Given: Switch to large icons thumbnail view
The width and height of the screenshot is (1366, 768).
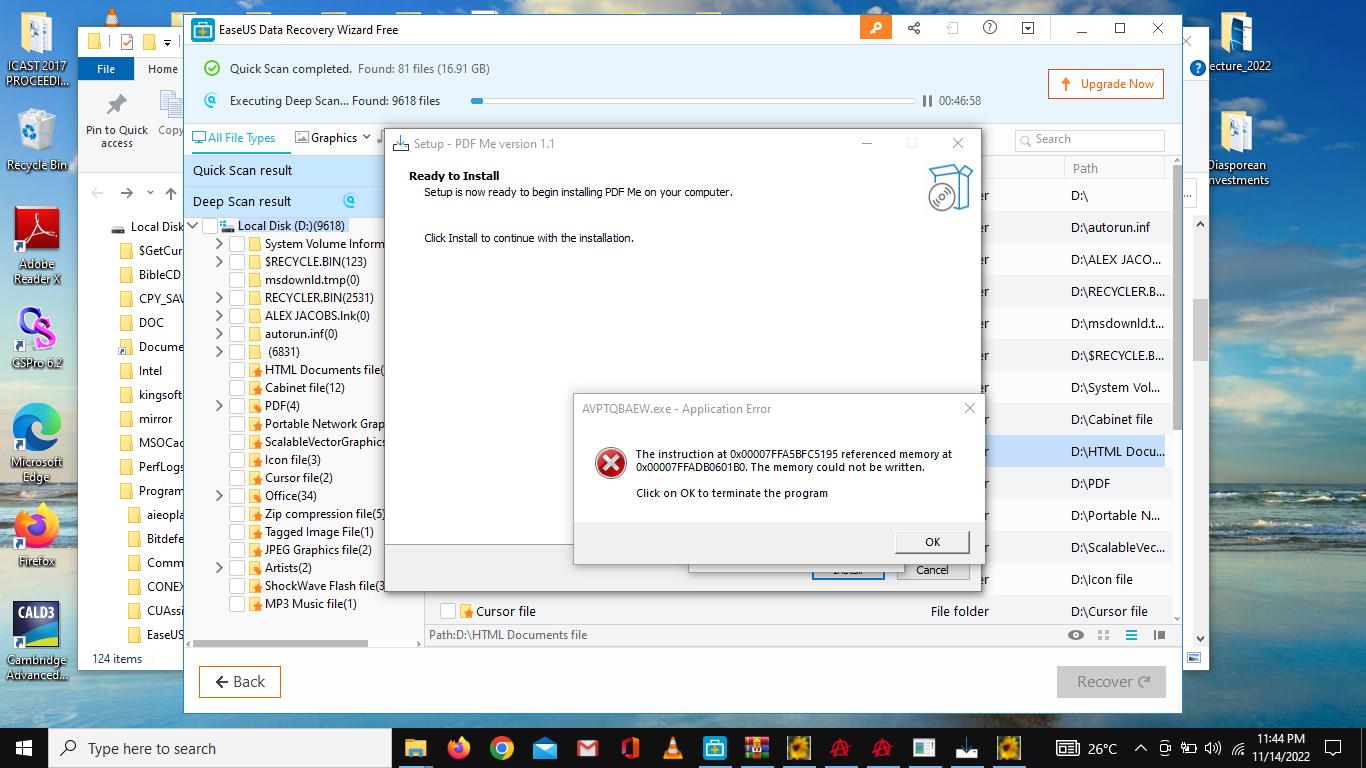Looking at the screenshot, I should click(1104, 635).
